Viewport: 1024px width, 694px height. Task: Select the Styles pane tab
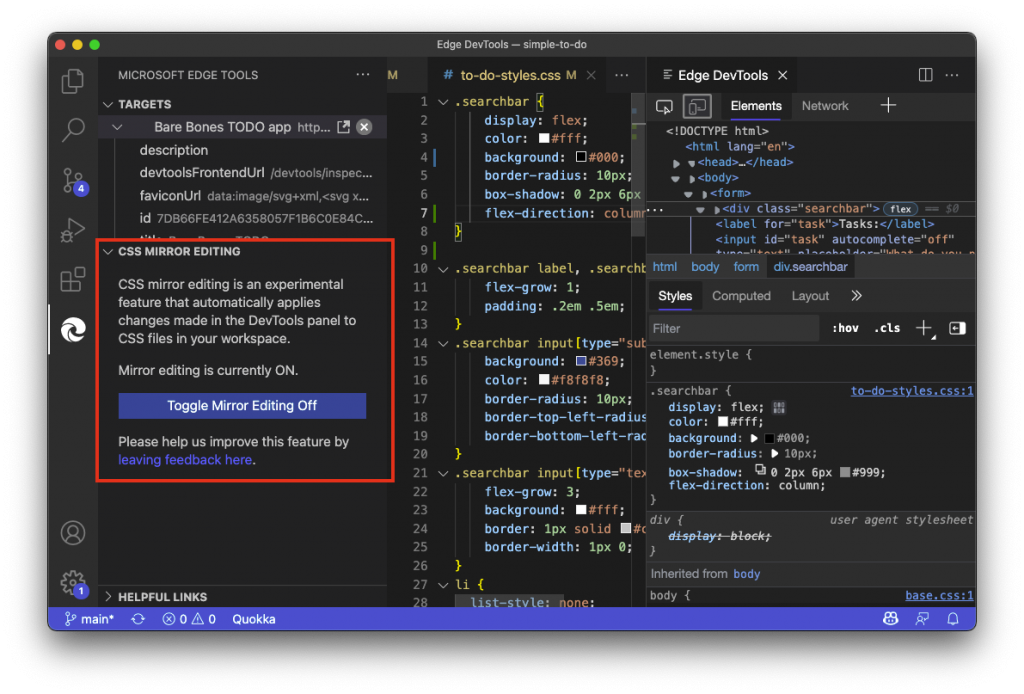(x=675, y=296)
